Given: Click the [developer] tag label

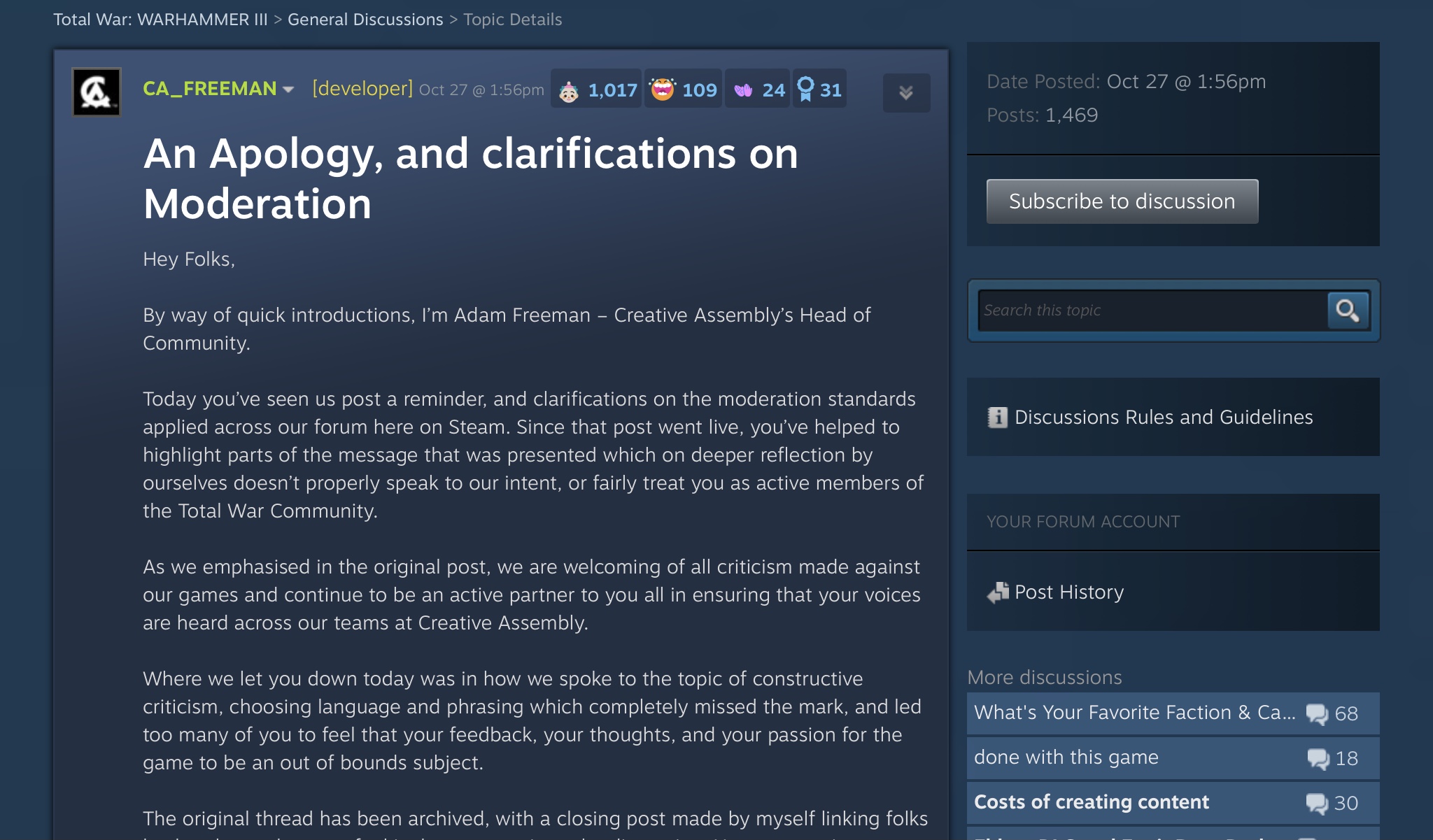Looking at the screenshot, I should click(362, 89).
